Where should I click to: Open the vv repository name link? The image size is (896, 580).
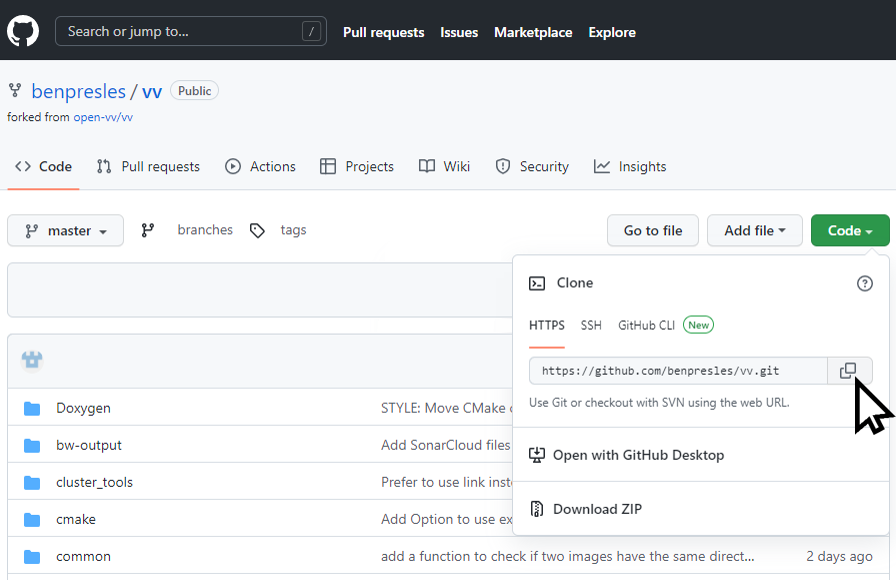(x=152, y=91)
